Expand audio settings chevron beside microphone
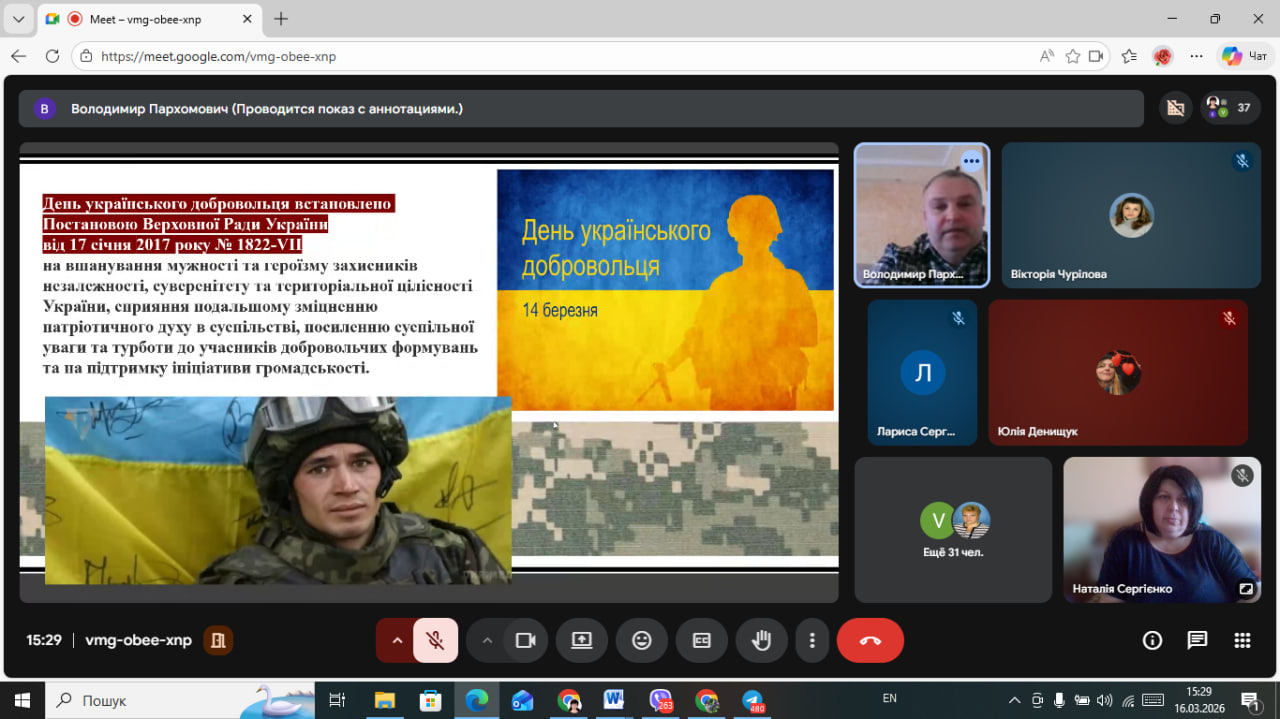This screenshot has height=719, width=1280. click(397, 641)
